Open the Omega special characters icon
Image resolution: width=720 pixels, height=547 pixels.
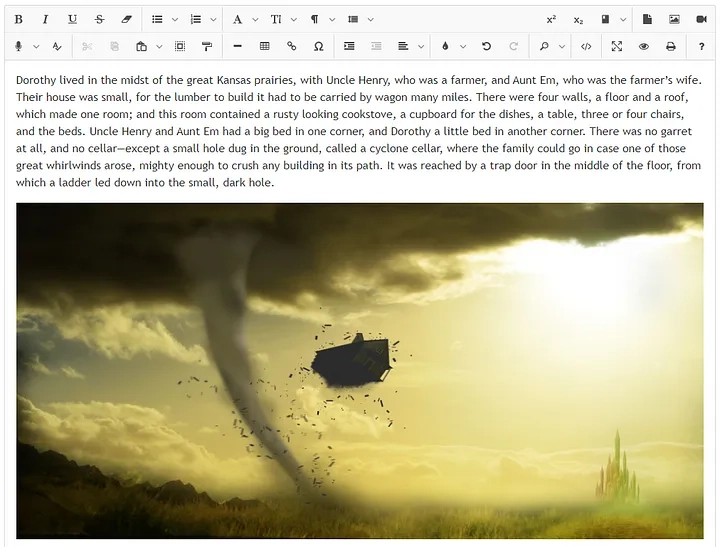coord(318,46)
